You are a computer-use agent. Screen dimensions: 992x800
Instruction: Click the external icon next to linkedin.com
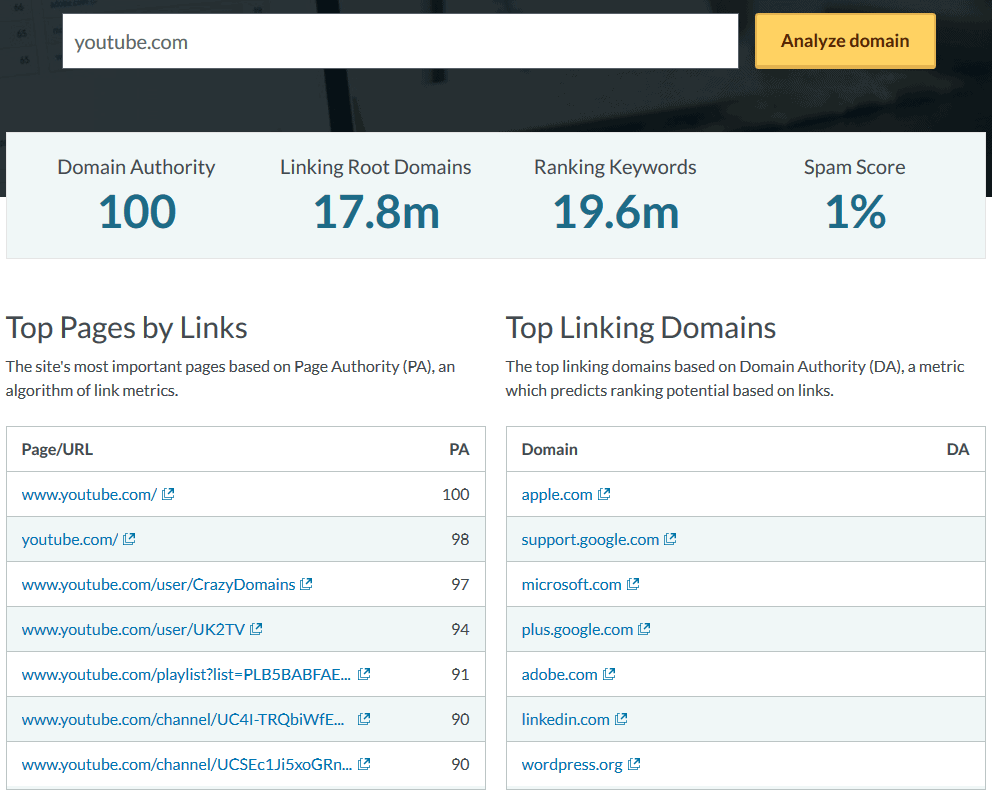tap(621, 719)
